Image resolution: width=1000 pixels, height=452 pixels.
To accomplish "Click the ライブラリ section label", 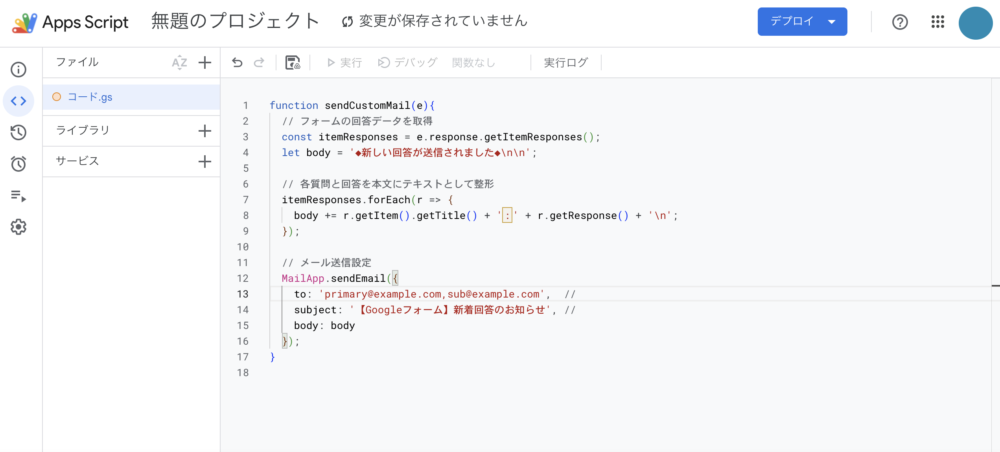I will (83, 131).
